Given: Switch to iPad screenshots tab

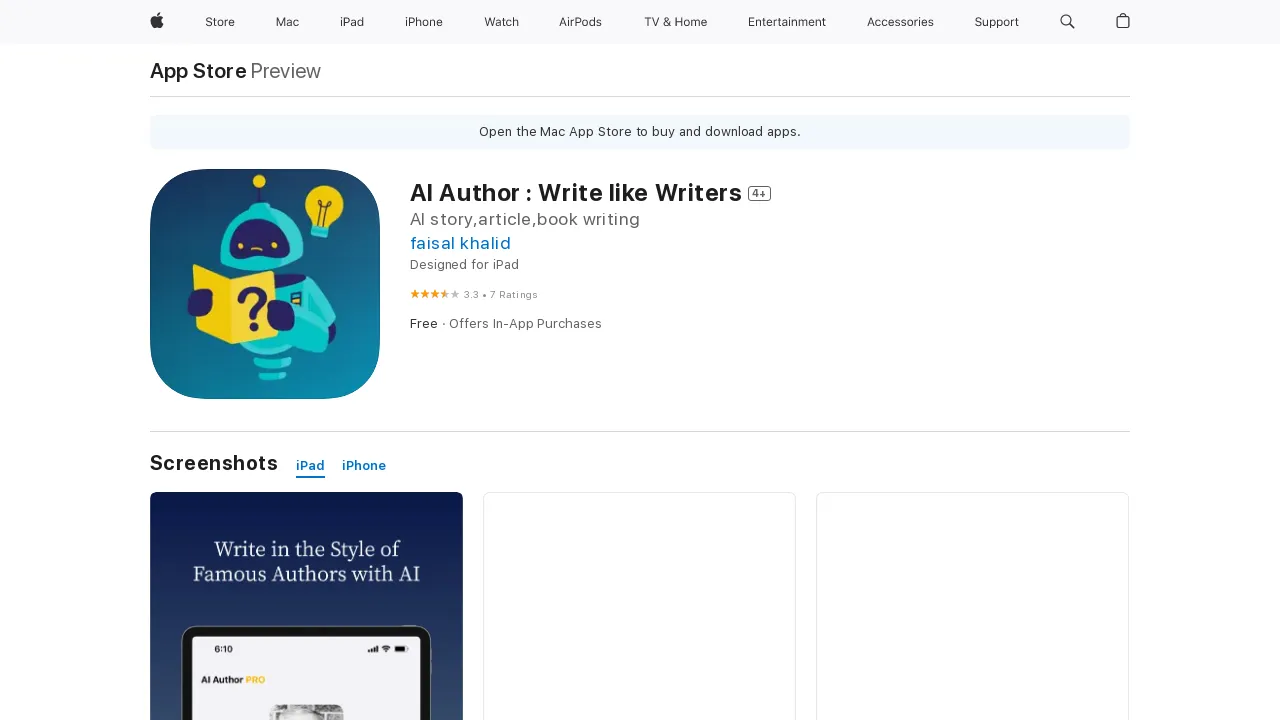Looking at the screenshot, I should coord(310,466).
